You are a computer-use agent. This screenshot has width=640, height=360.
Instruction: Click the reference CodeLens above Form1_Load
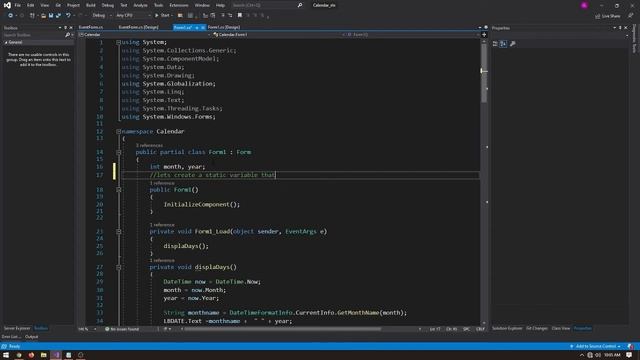(x=162, y=225)
